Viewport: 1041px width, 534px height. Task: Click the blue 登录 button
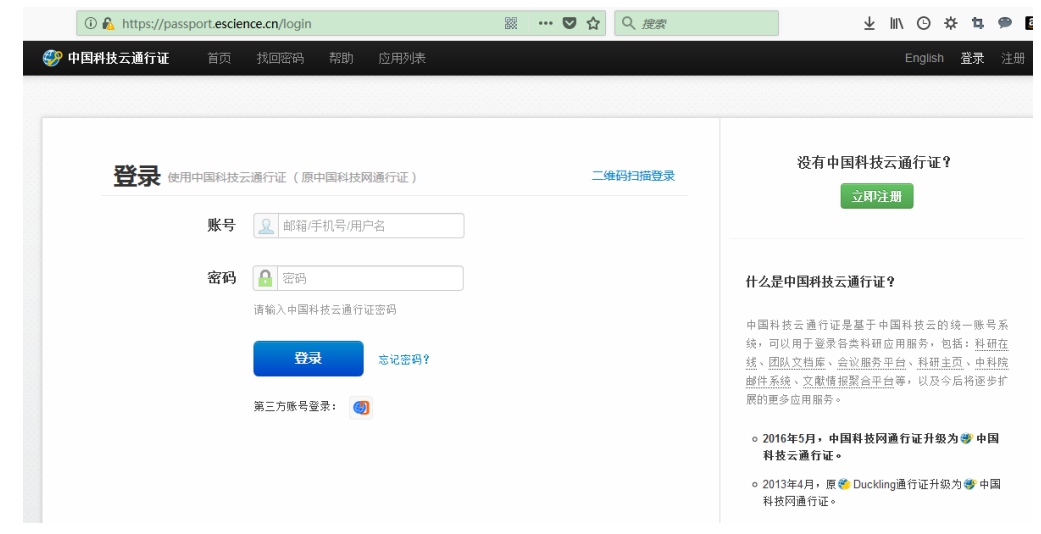tap(308, 359)
